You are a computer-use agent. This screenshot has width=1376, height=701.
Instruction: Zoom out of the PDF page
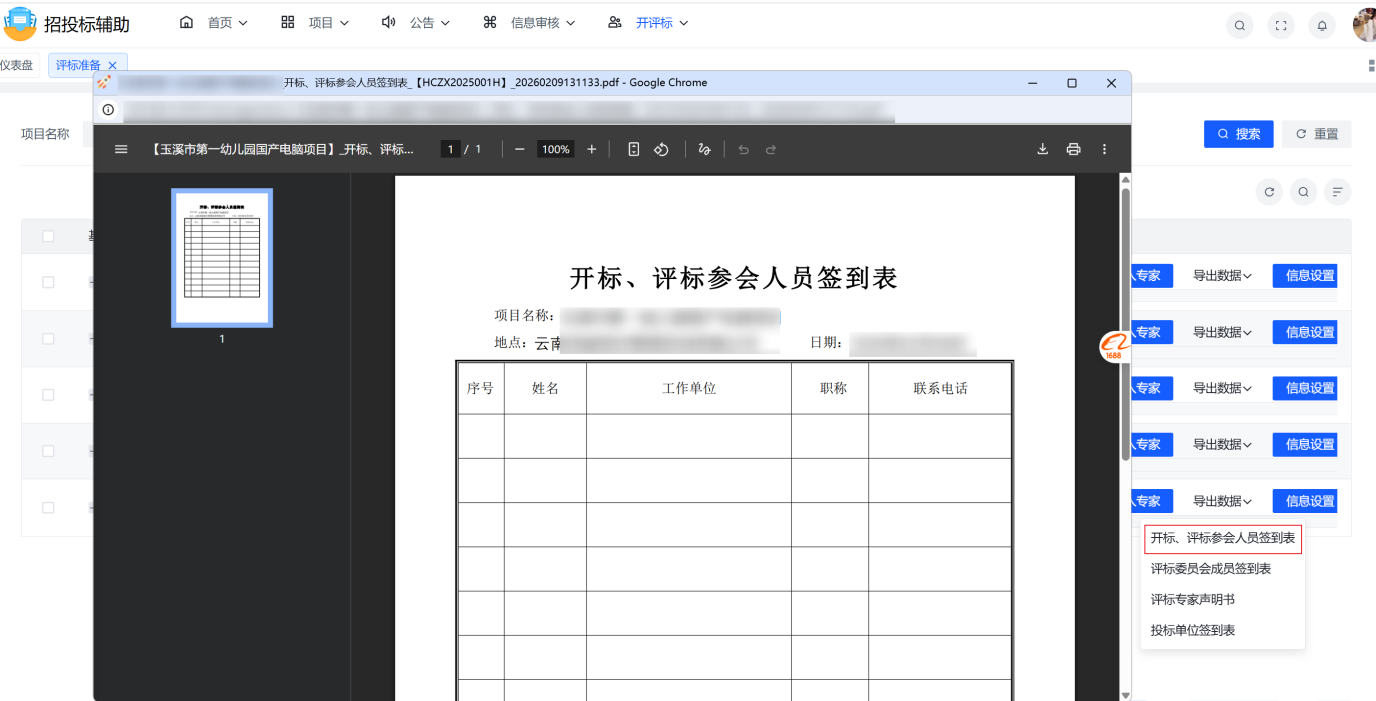[x=519, y=148]
